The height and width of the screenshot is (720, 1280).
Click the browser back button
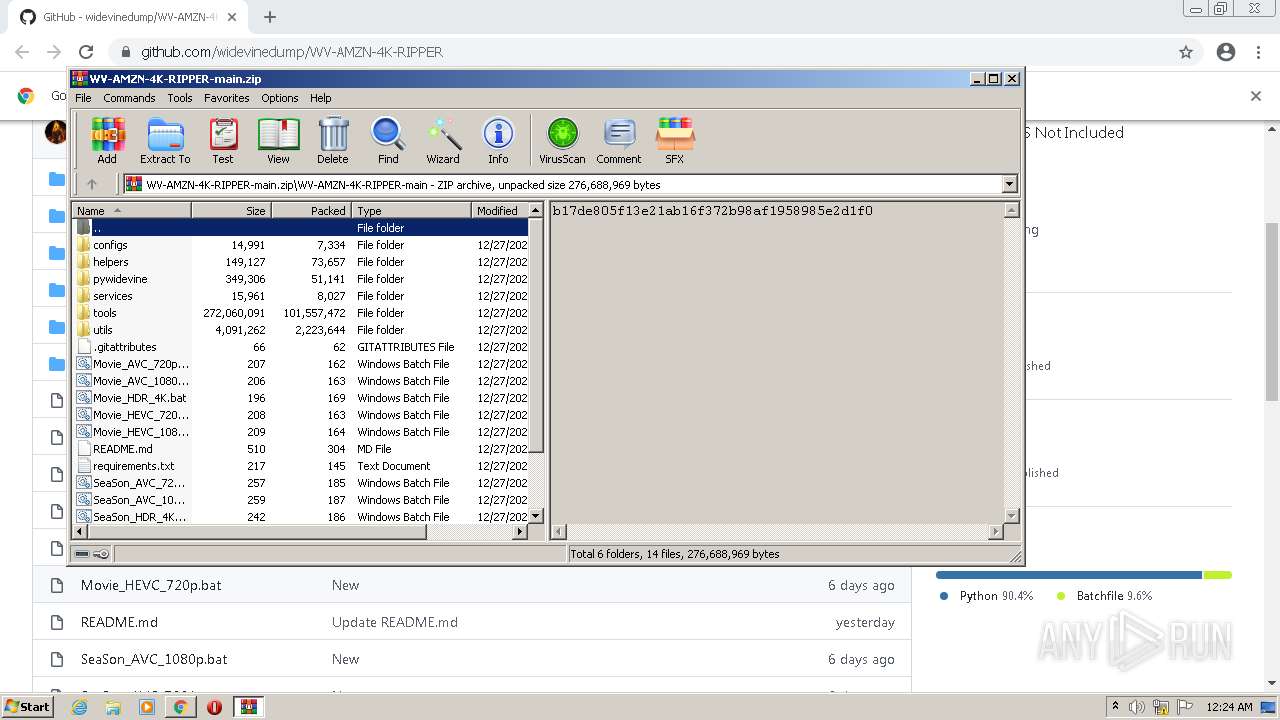(22, 52)
